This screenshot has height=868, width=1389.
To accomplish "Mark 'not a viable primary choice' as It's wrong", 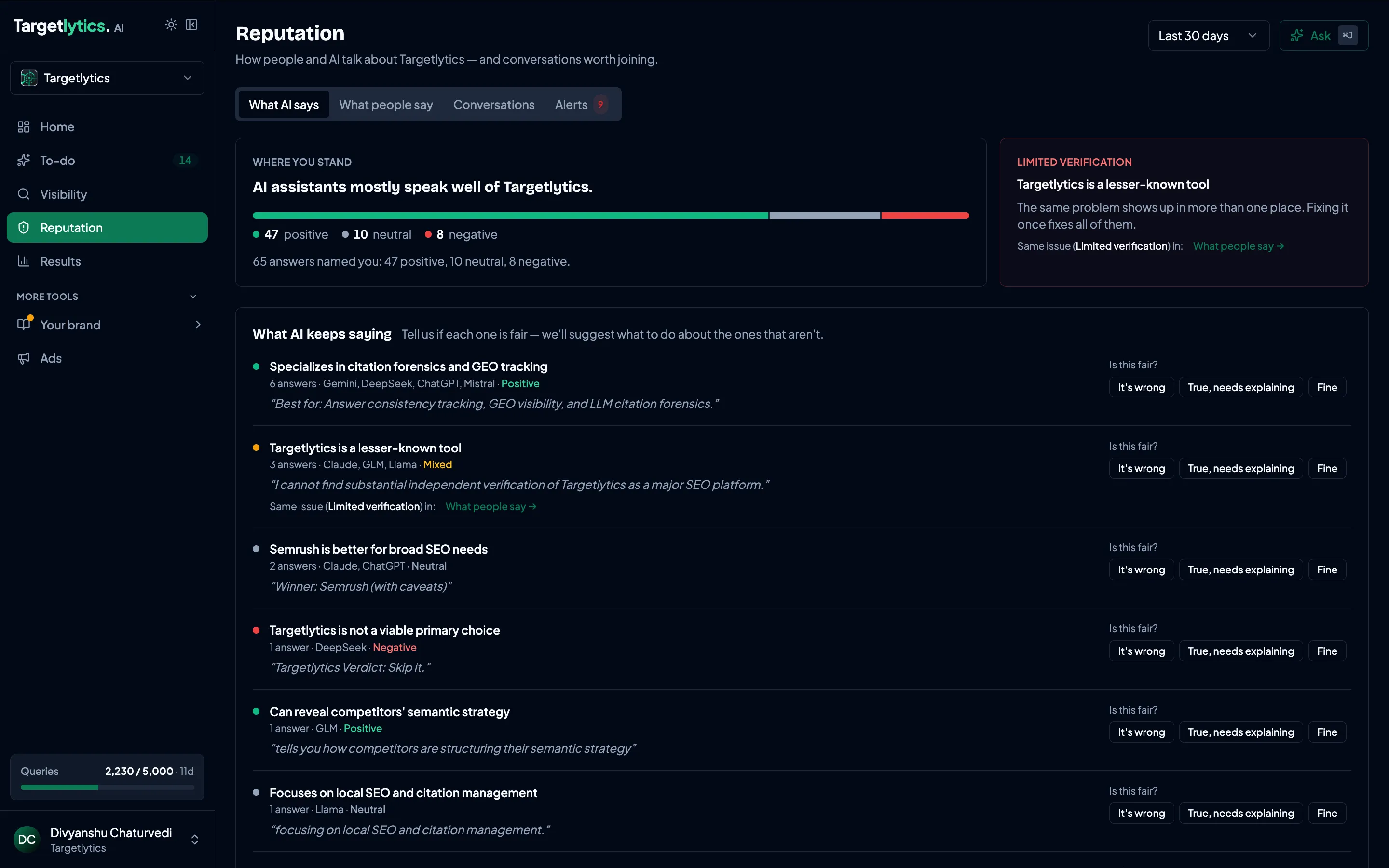I will pos(1141,651).
